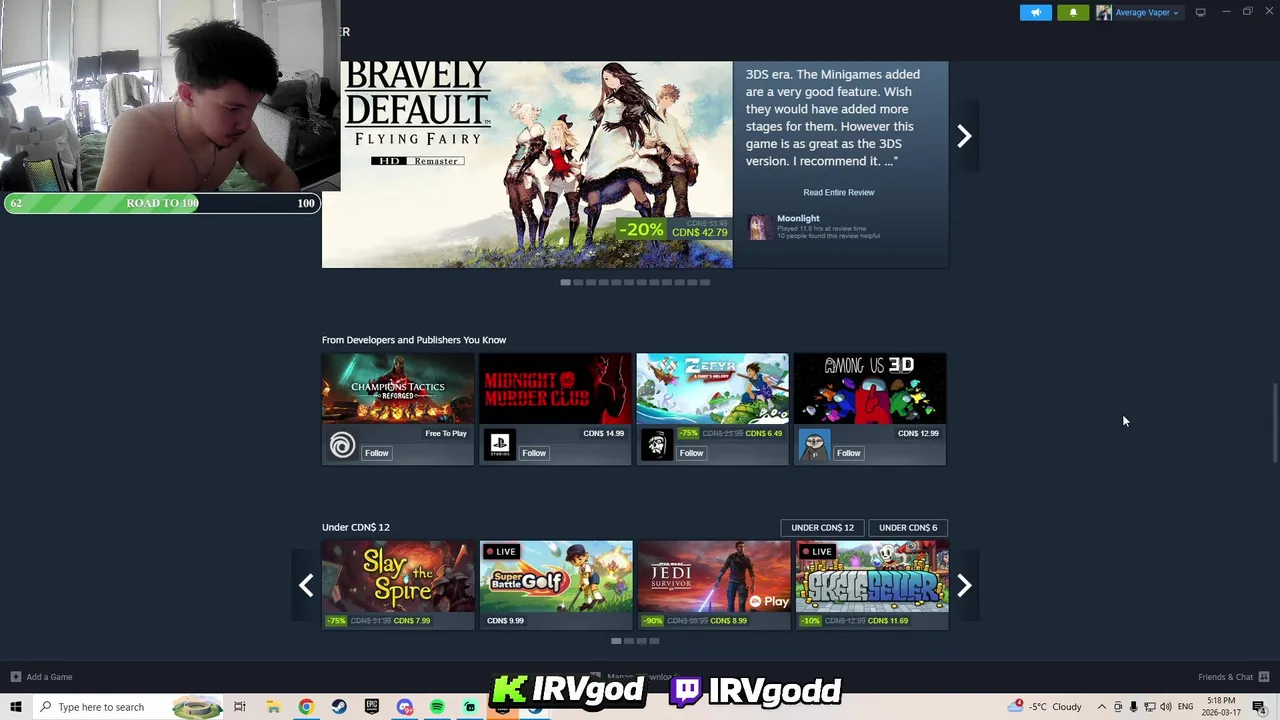Select the UNDER CDN$ 6 tab
Viewport: 1280px width, 720px height.
click(908, 527)
